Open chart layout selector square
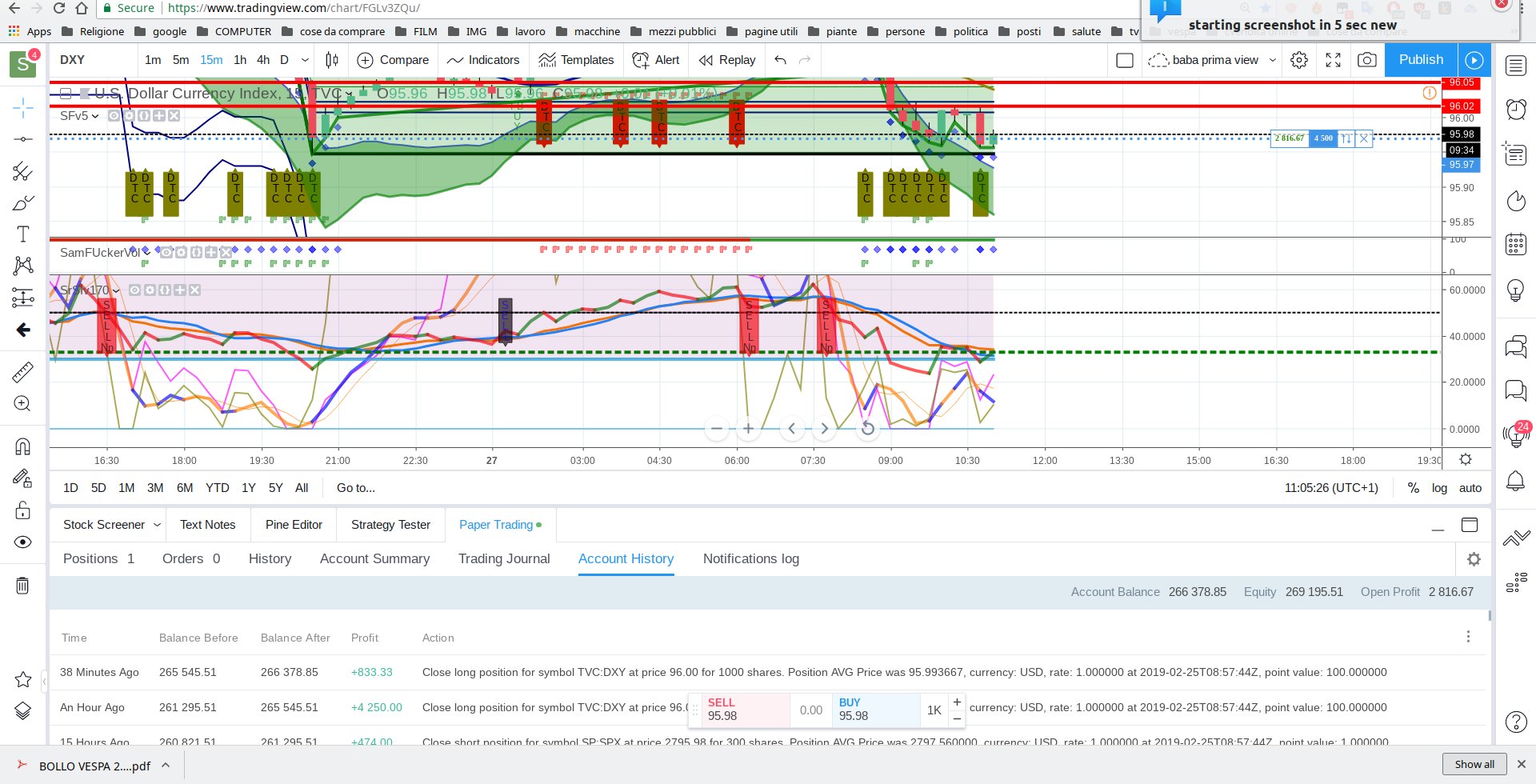The height and width of the screenshot is (784, 1536). point(1125,60)
